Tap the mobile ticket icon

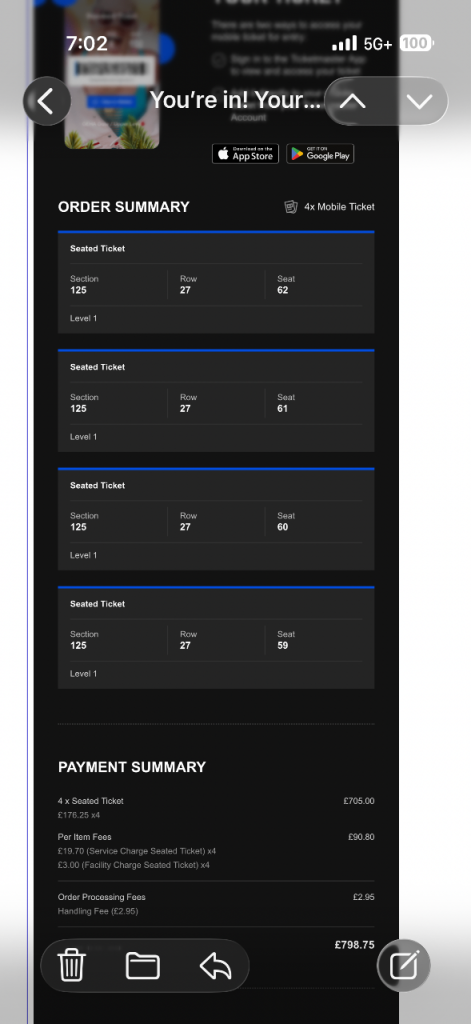[291, 207]
